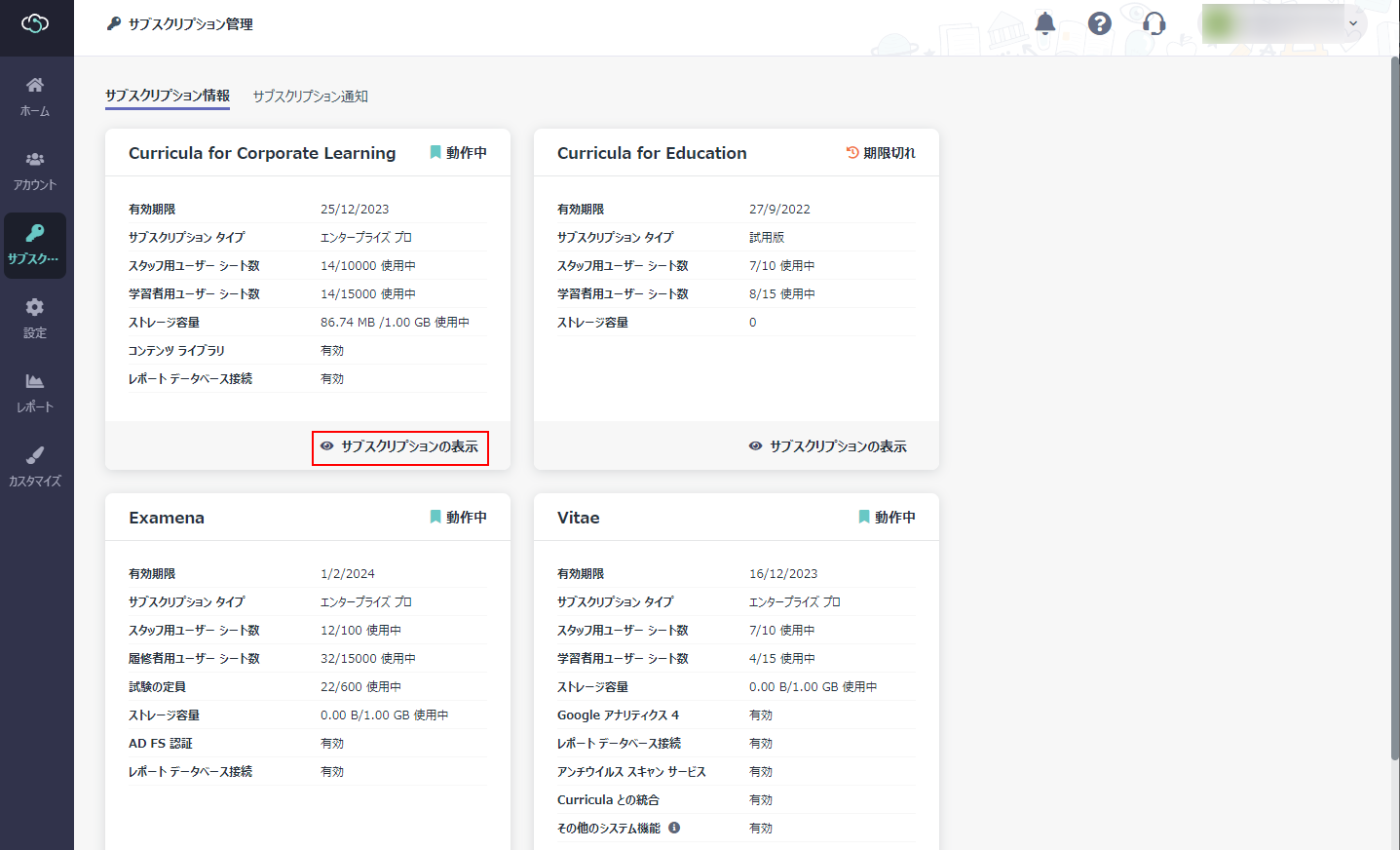Open the 設定 gear sidebar item
This screenshot has width=1400, height=850.
click(35, 319)
